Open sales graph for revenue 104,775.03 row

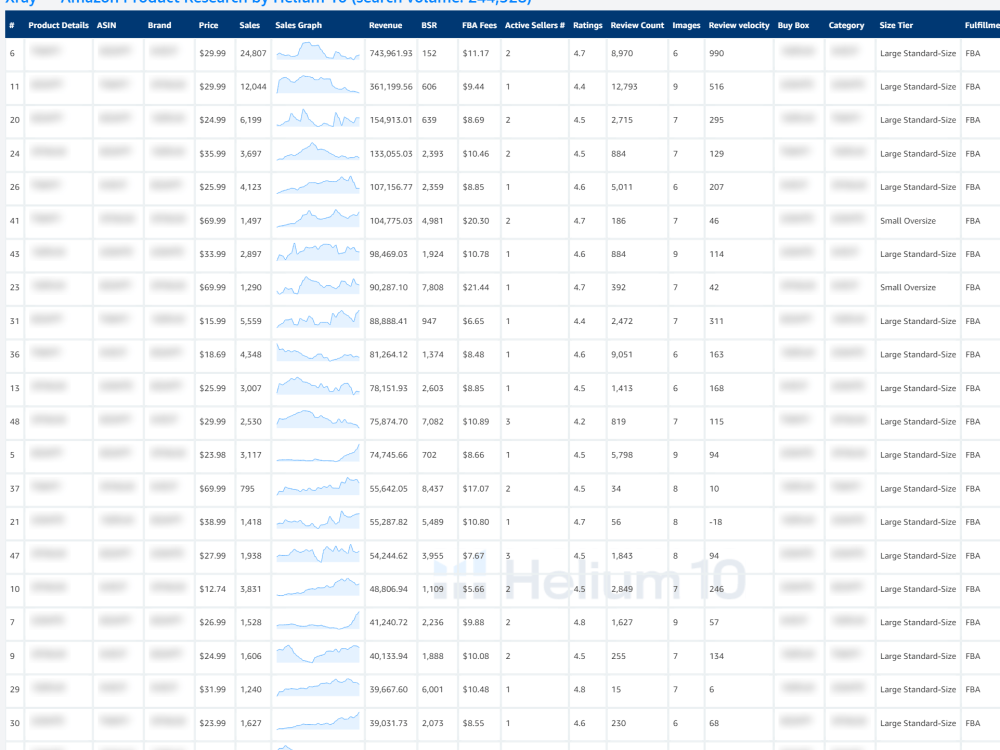(318, 219)
